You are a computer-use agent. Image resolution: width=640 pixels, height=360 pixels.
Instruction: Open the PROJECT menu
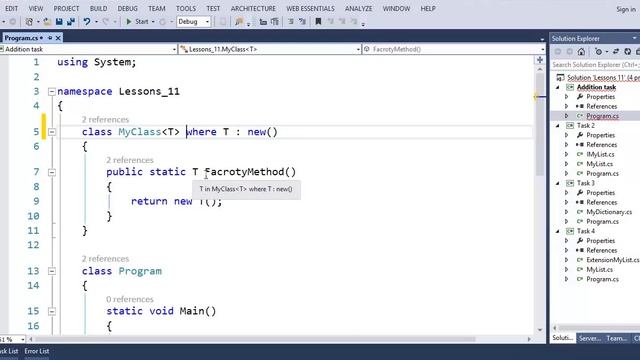tap(67, 9)
